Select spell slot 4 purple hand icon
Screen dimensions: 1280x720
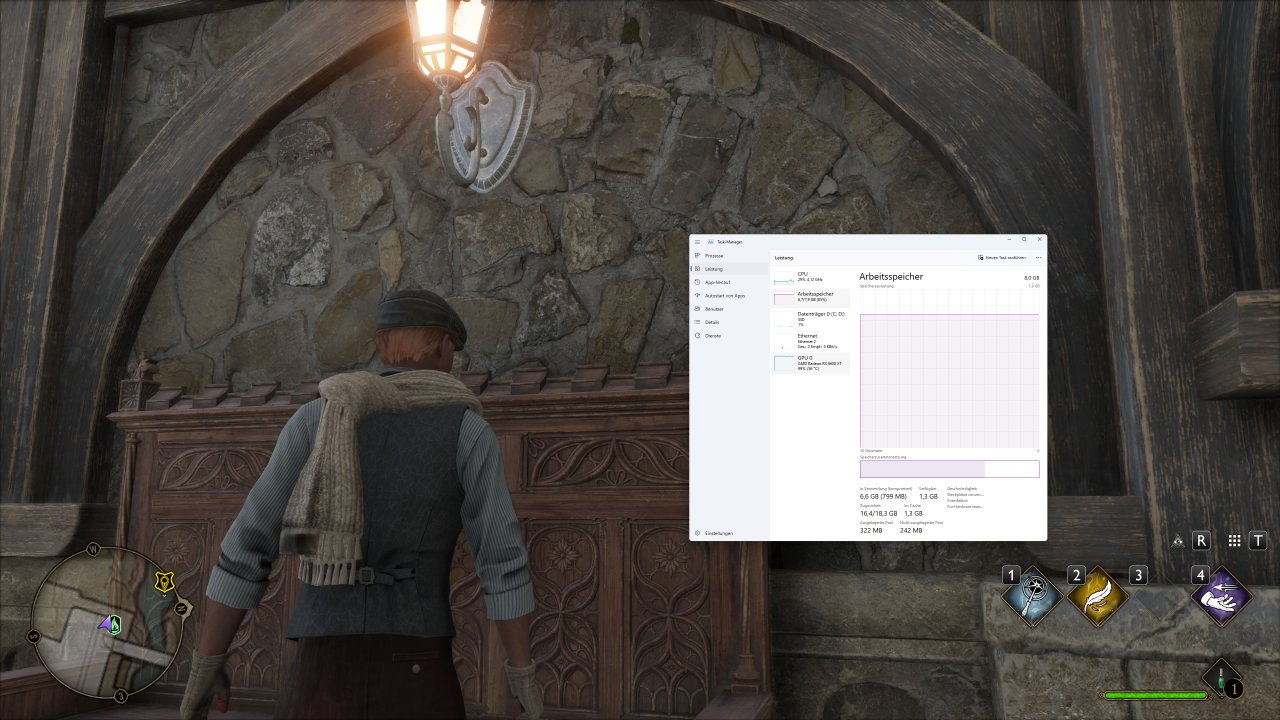pos(1221,599)
